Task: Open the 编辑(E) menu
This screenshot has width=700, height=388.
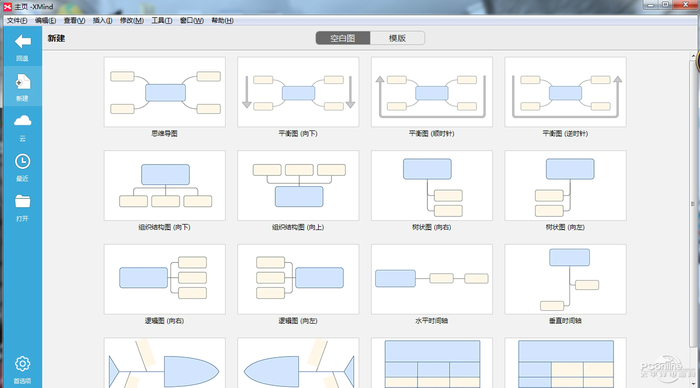Action: (x=46, y=21)
